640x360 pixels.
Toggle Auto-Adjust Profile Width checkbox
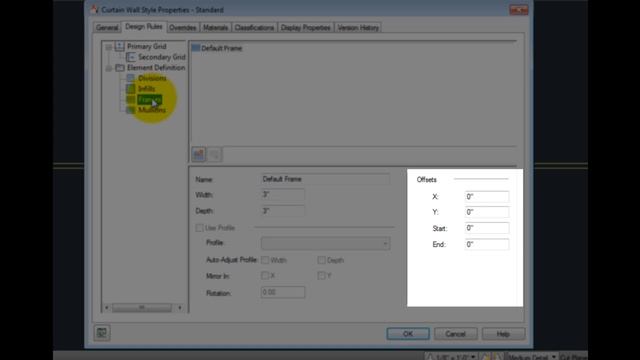[265, 260]
